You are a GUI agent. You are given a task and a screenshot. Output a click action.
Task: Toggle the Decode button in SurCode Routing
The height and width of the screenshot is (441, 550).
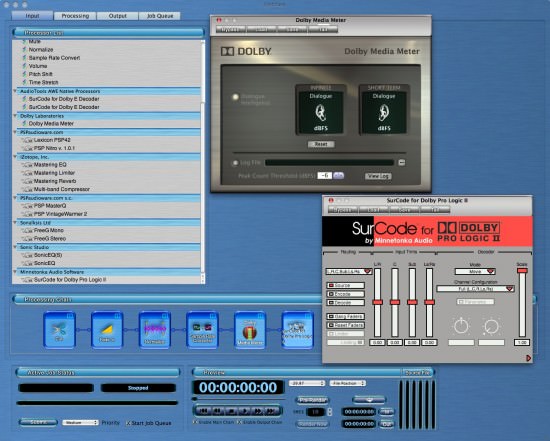coord(346,302)
